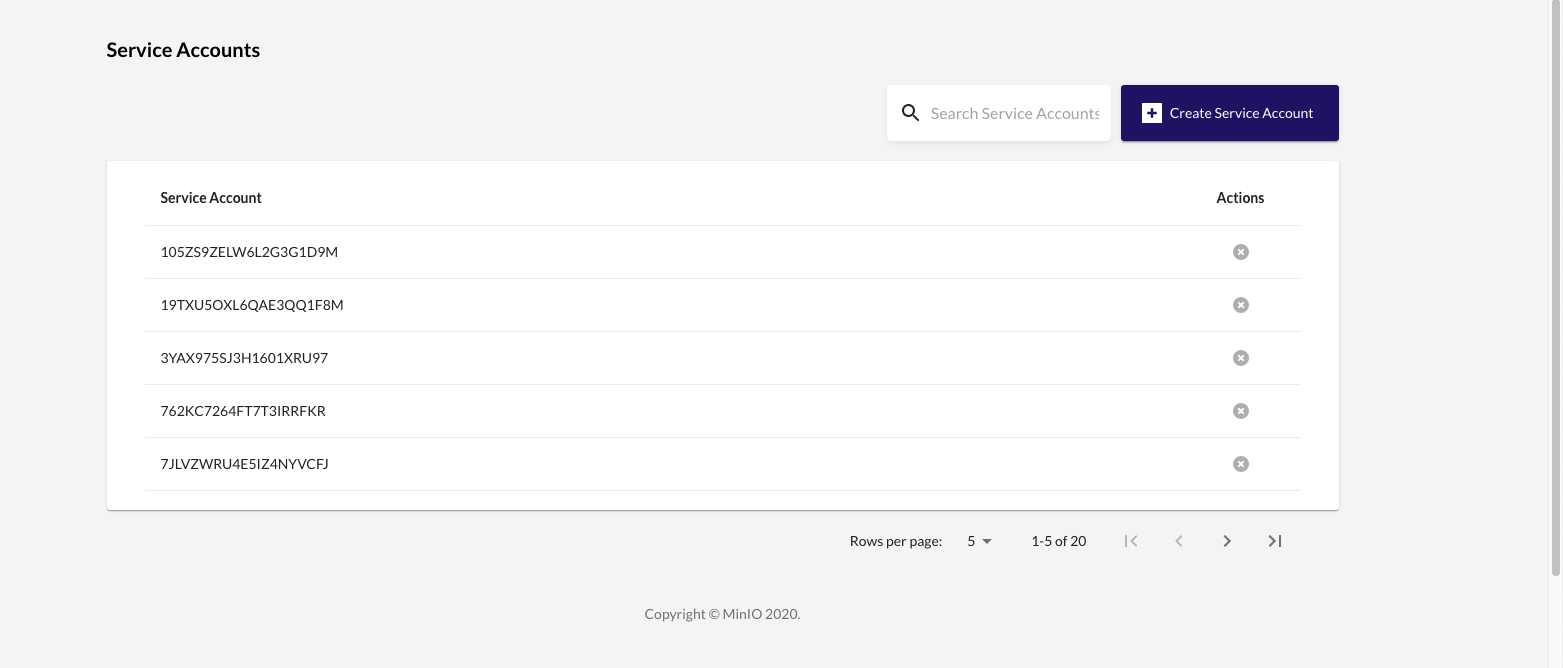Screen dimensions: 1563x668
Task: Focus the Search Service Accounts field
Action: 1014,113
